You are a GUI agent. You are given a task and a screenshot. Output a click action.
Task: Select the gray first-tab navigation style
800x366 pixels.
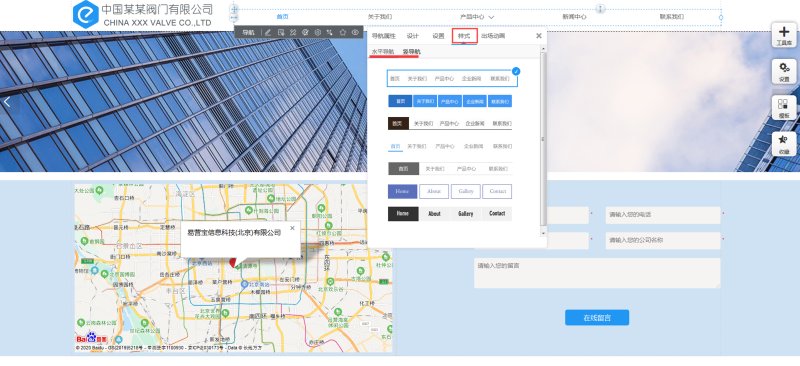pos(450,168)
